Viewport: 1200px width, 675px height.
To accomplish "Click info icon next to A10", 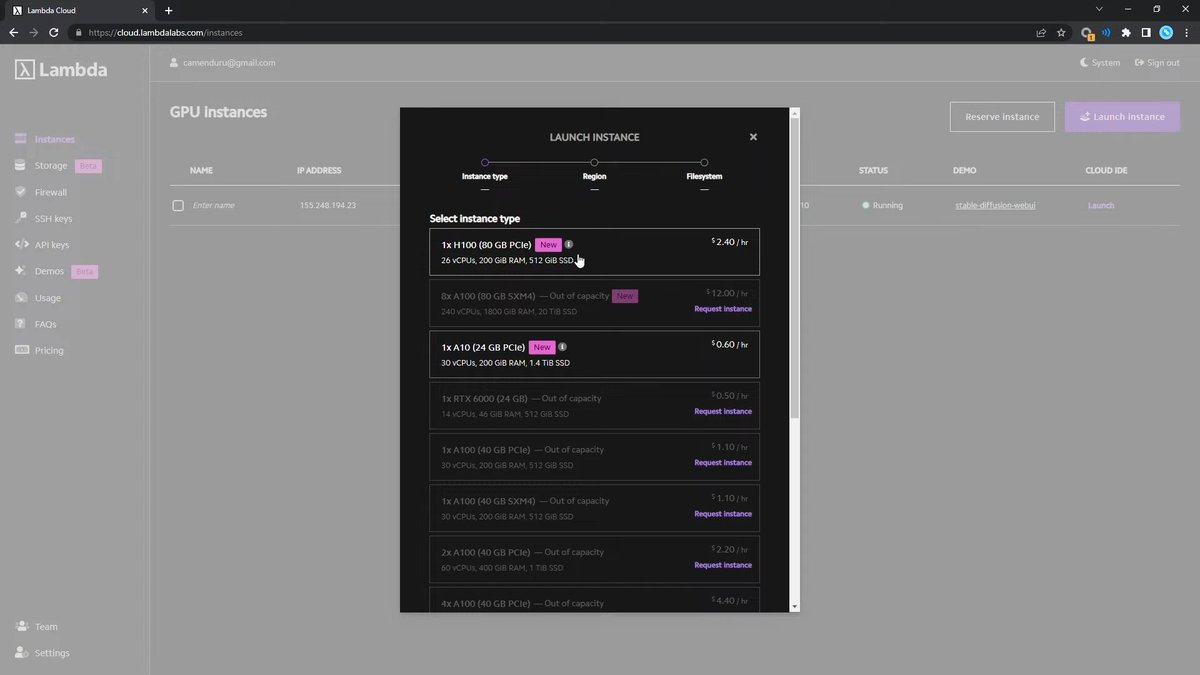I will [x=563, y=347].
